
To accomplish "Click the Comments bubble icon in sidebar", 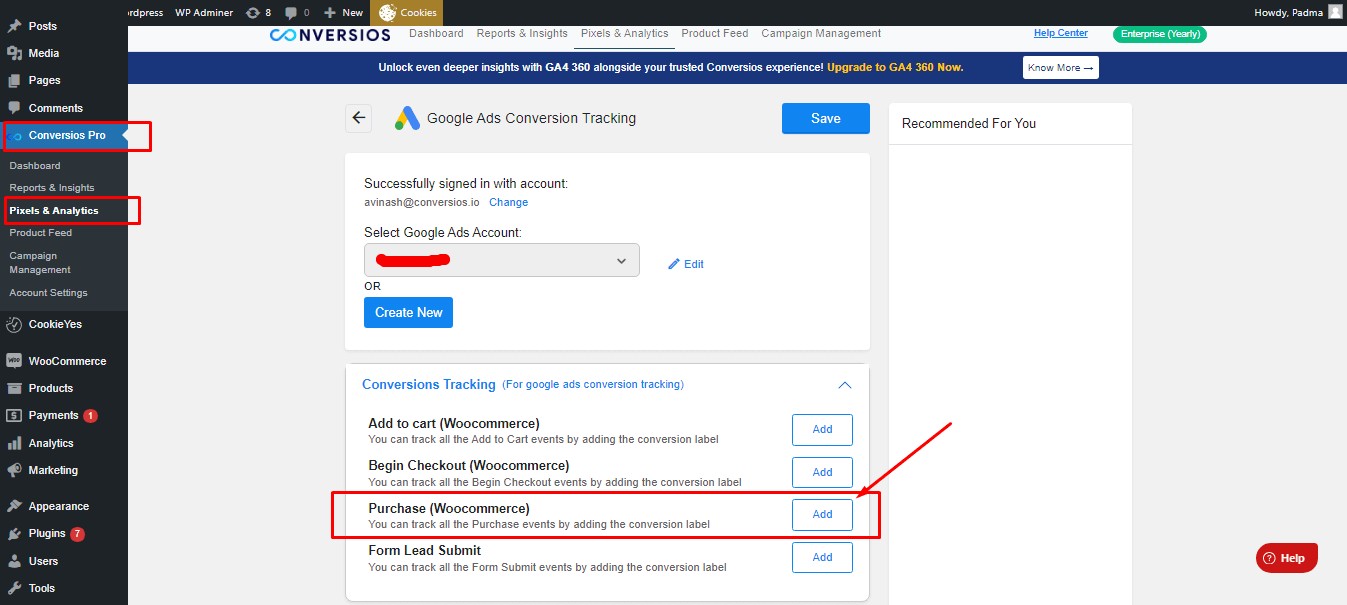I will click(14, 107).
